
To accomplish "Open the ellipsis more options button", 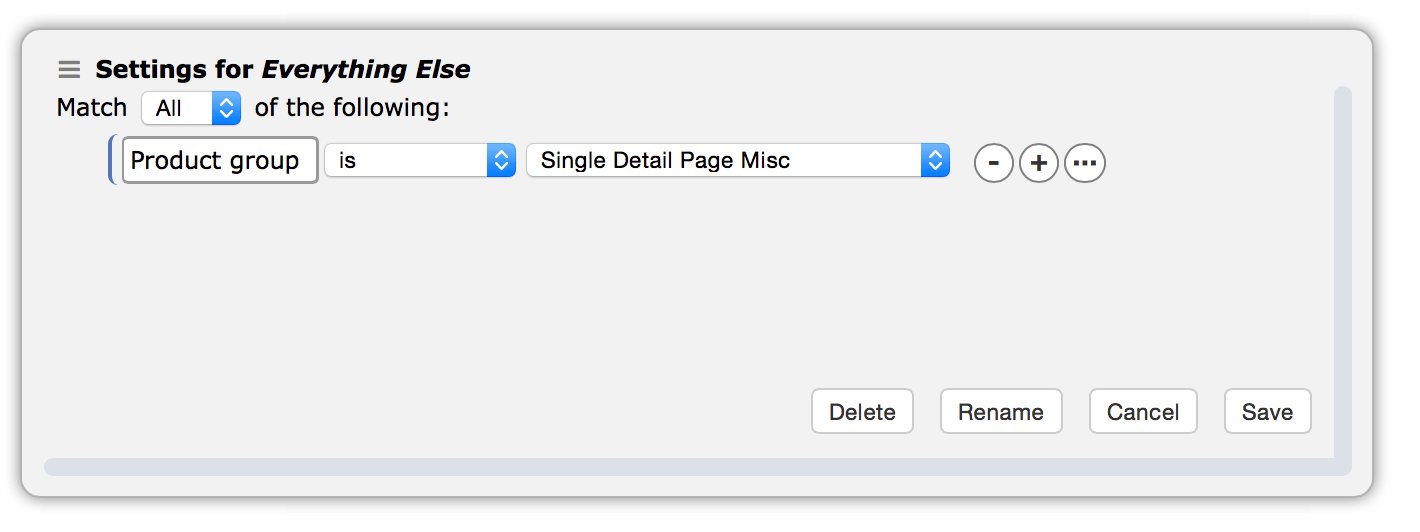I will (1085, 163).
